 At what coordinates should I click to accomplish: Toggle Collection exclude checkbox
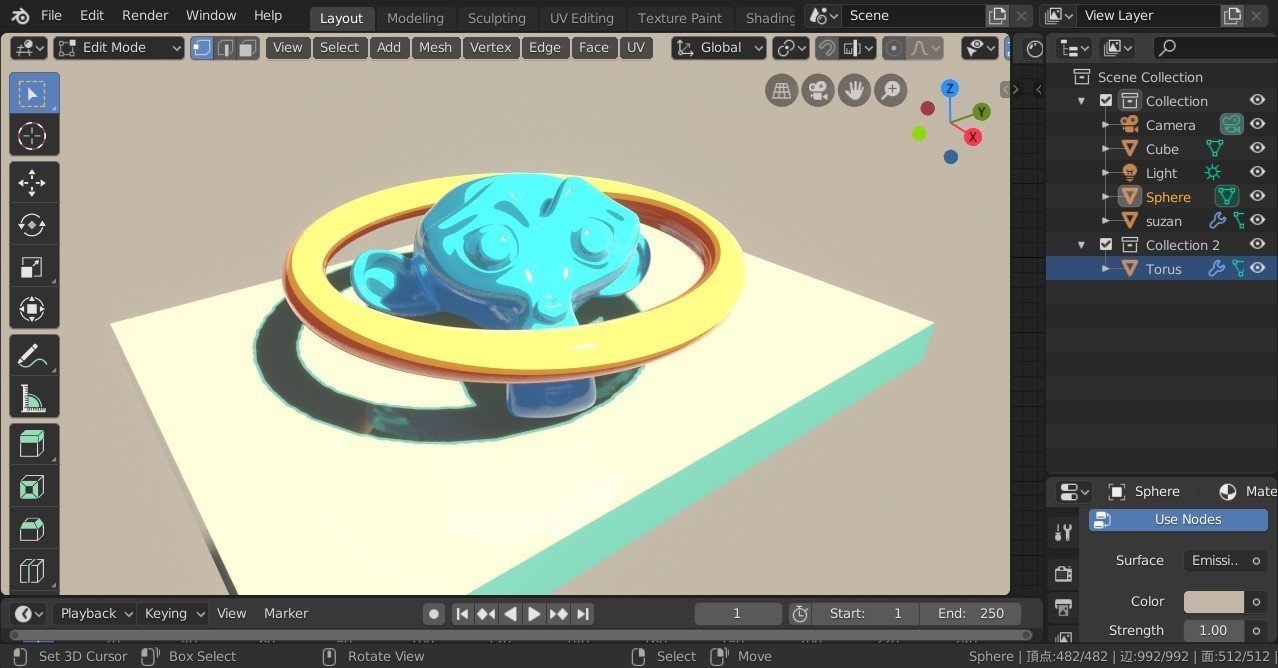pyautogui.click(x=1106, y=101)
